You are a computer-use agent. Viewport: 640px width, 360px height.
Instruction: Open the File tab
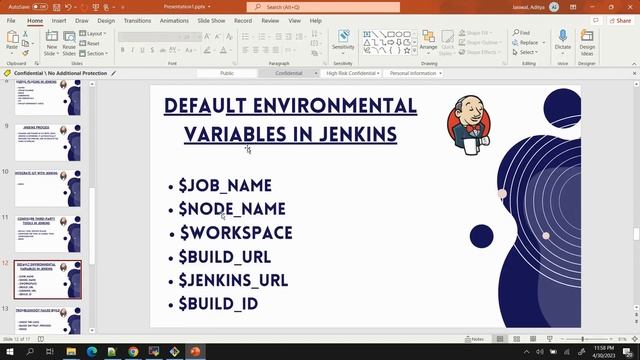(11, 20)
